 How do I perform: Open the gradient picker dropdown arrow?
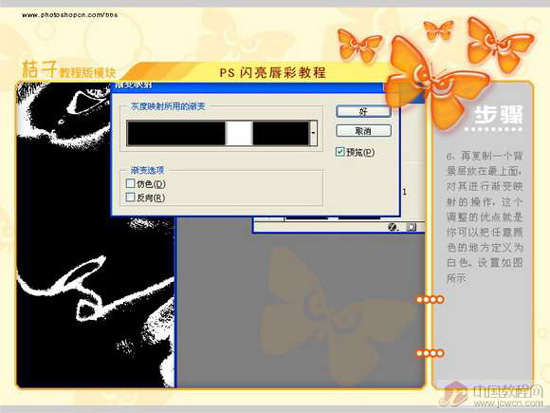tap(313, 133)
